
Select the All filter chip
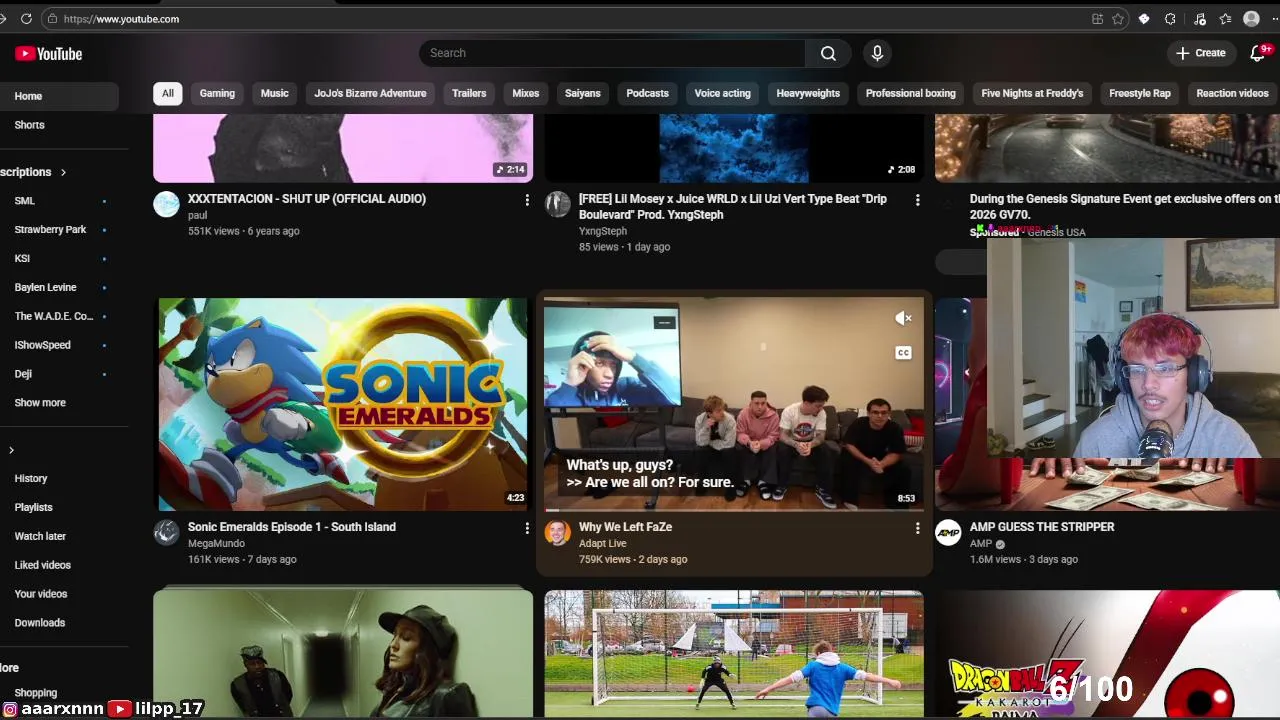168,93
